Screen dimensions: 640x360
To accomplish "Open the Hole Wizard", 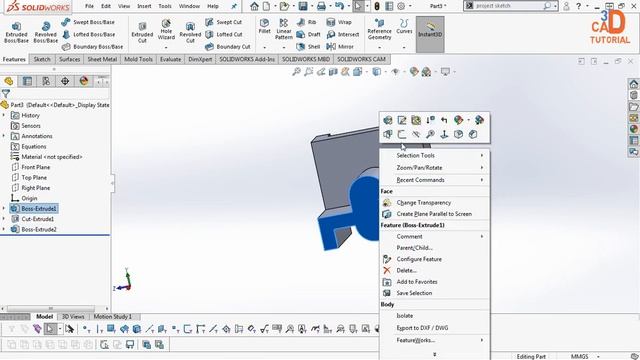I will pos(166,30).
